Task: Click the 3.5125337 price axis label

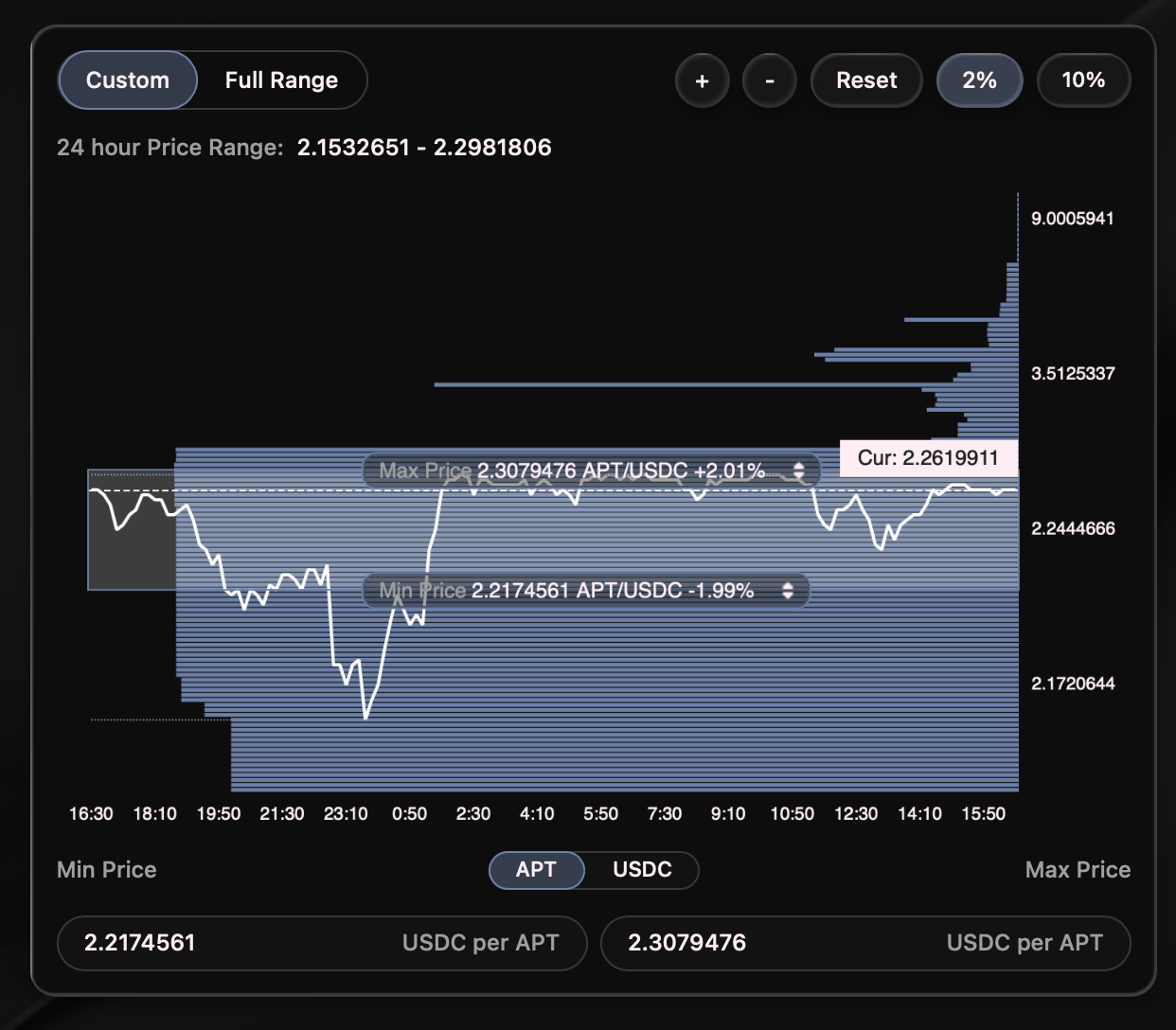Action: (x=1072, y=374)
